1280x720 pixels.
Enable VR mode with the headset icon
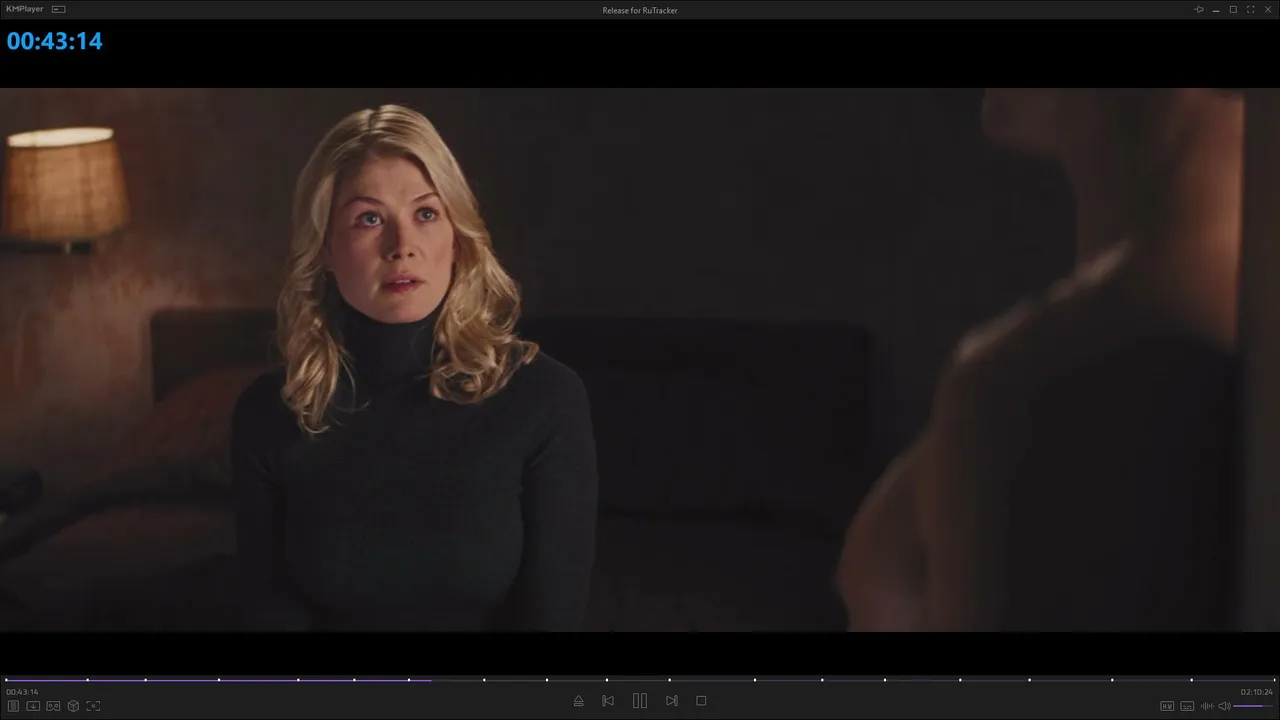coord(53,706)
